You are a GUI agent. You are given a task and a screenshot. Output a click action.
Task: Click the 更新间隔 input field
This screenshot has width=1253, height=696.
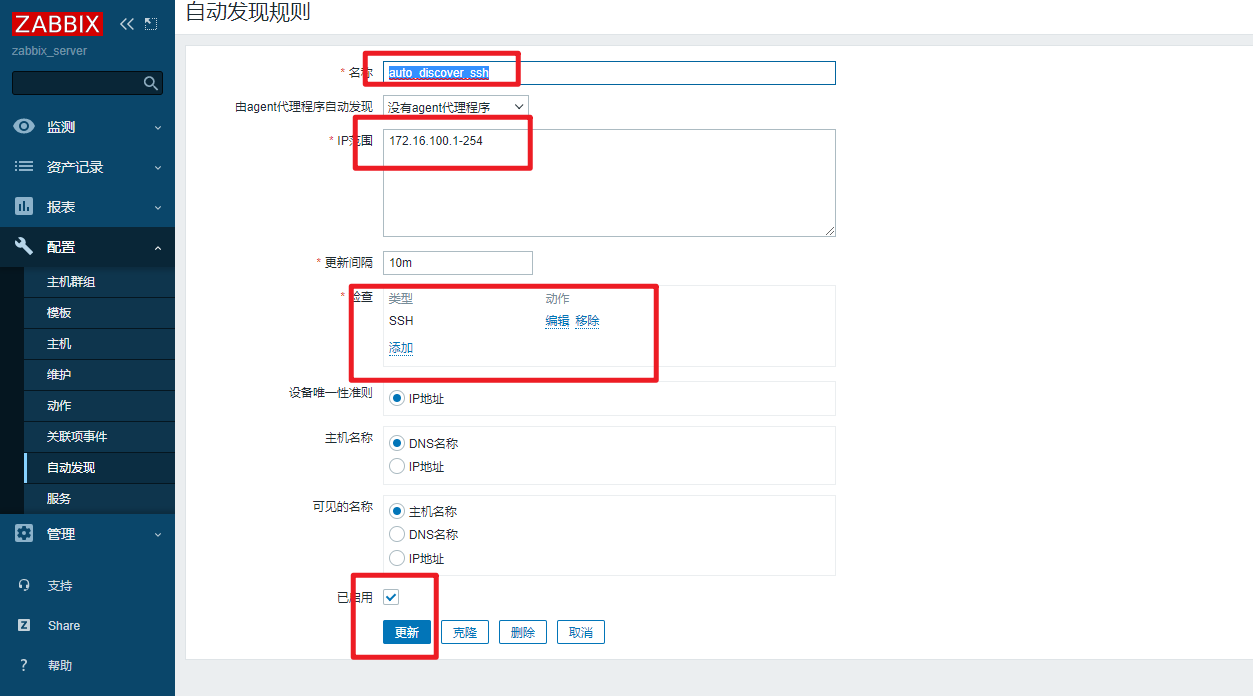click(x=457, y=263)
